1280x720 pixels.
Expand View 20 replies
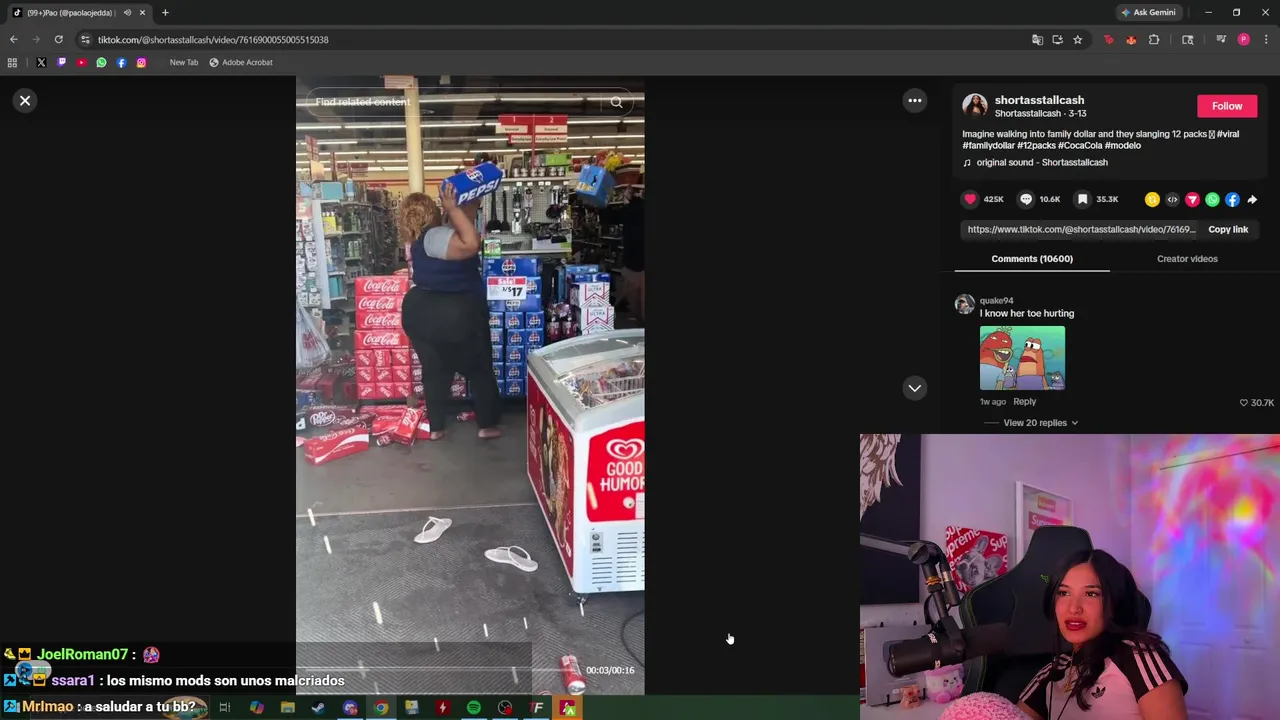[1040, 423]
